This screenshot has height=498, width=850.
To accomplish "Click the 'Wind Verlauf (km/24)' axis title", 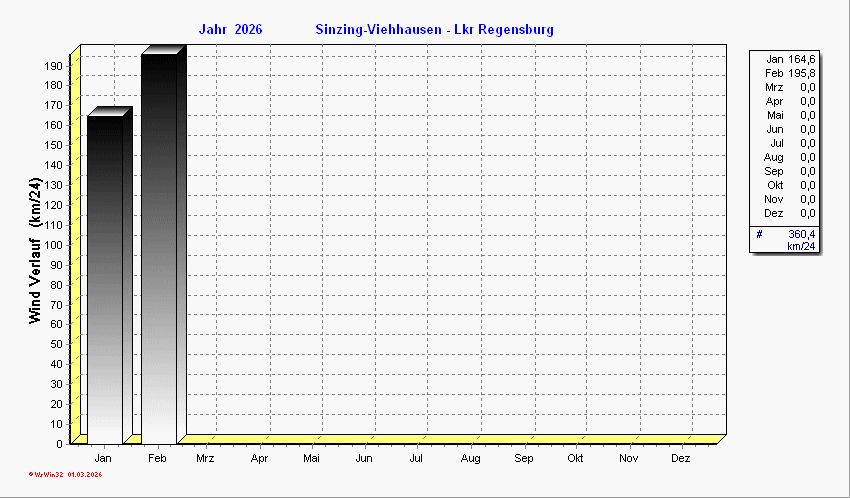I will [x=35, y=250].
